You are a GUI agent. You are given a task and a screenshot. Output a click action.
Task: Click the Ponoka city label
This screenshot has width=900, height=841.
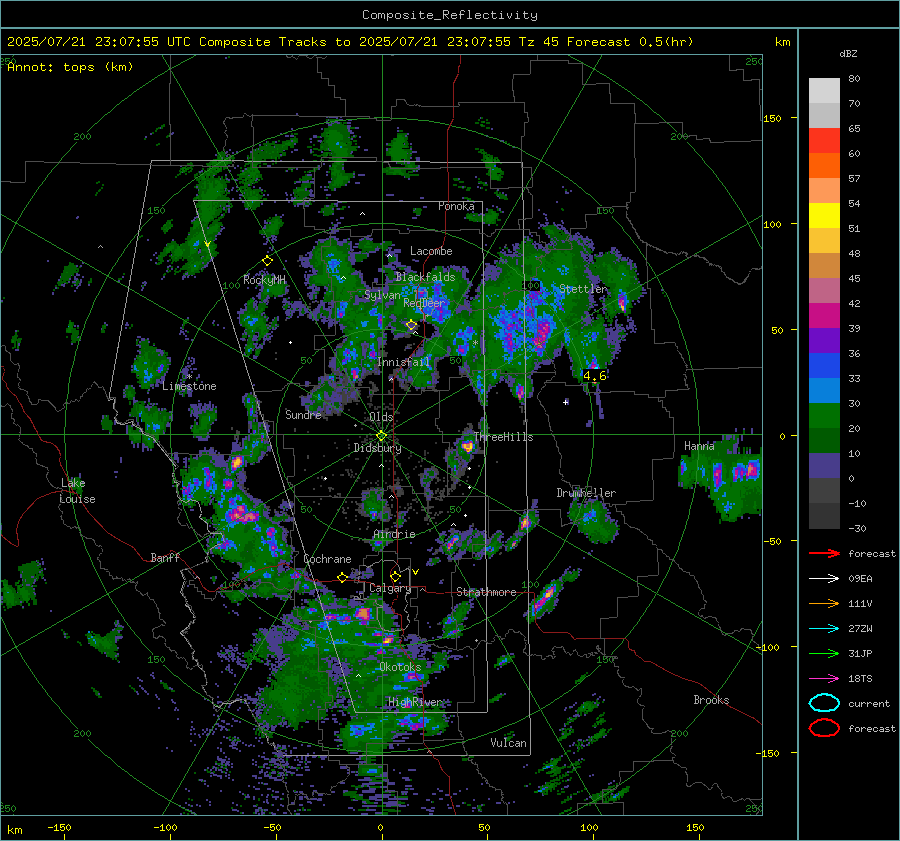click(x=456, y=206)
